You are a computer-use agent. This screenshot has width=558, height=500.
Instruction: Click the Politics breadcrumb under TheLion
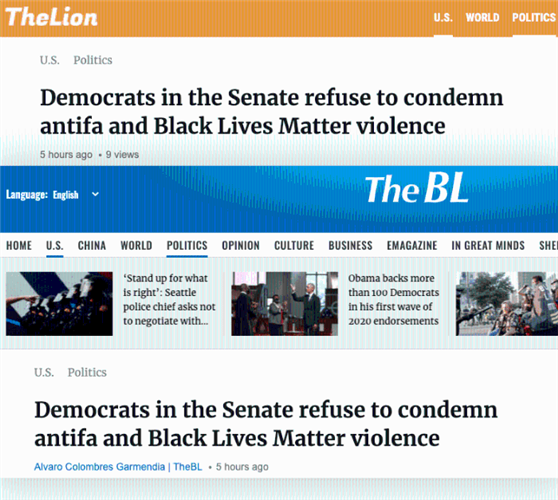point(93,60)
